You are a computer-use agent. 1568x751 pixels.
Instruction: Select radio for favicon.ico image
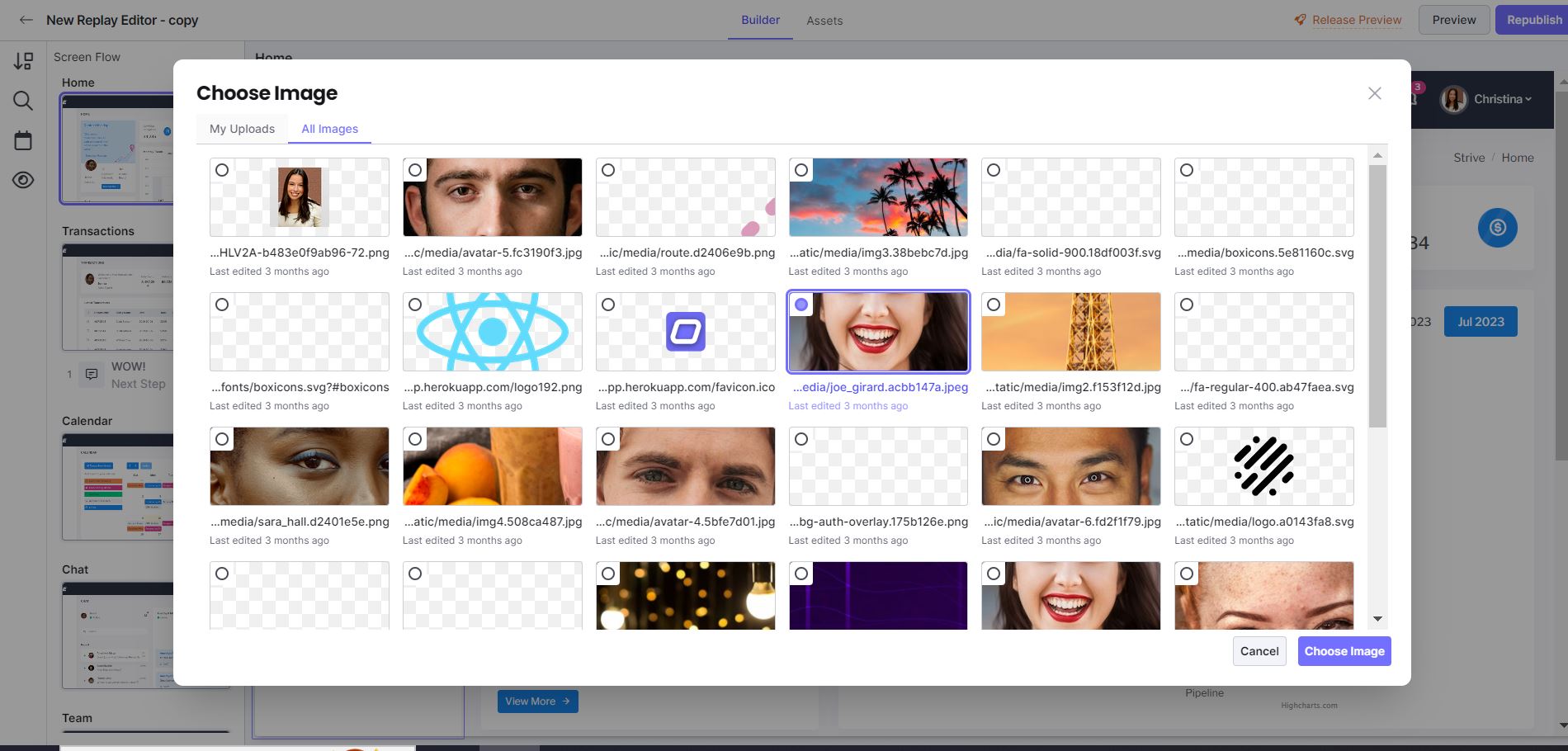(x=608, y=305)
